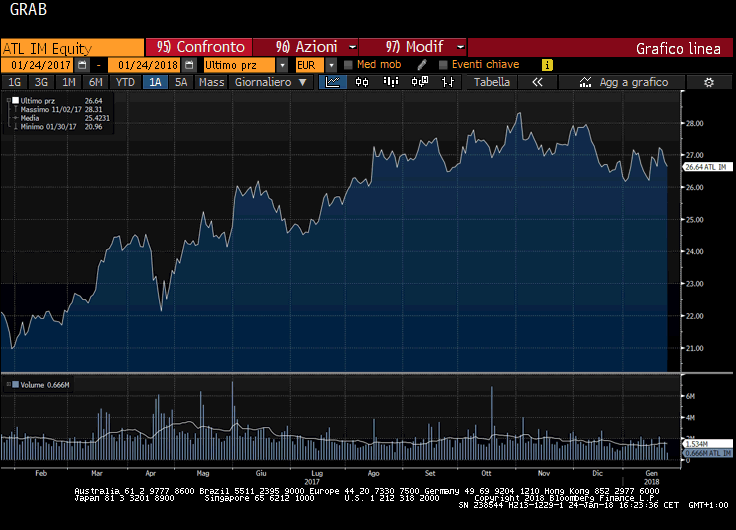Click the ATL IM Equity ticker field
Screen dimensions: 736x530
pos(72,48)
